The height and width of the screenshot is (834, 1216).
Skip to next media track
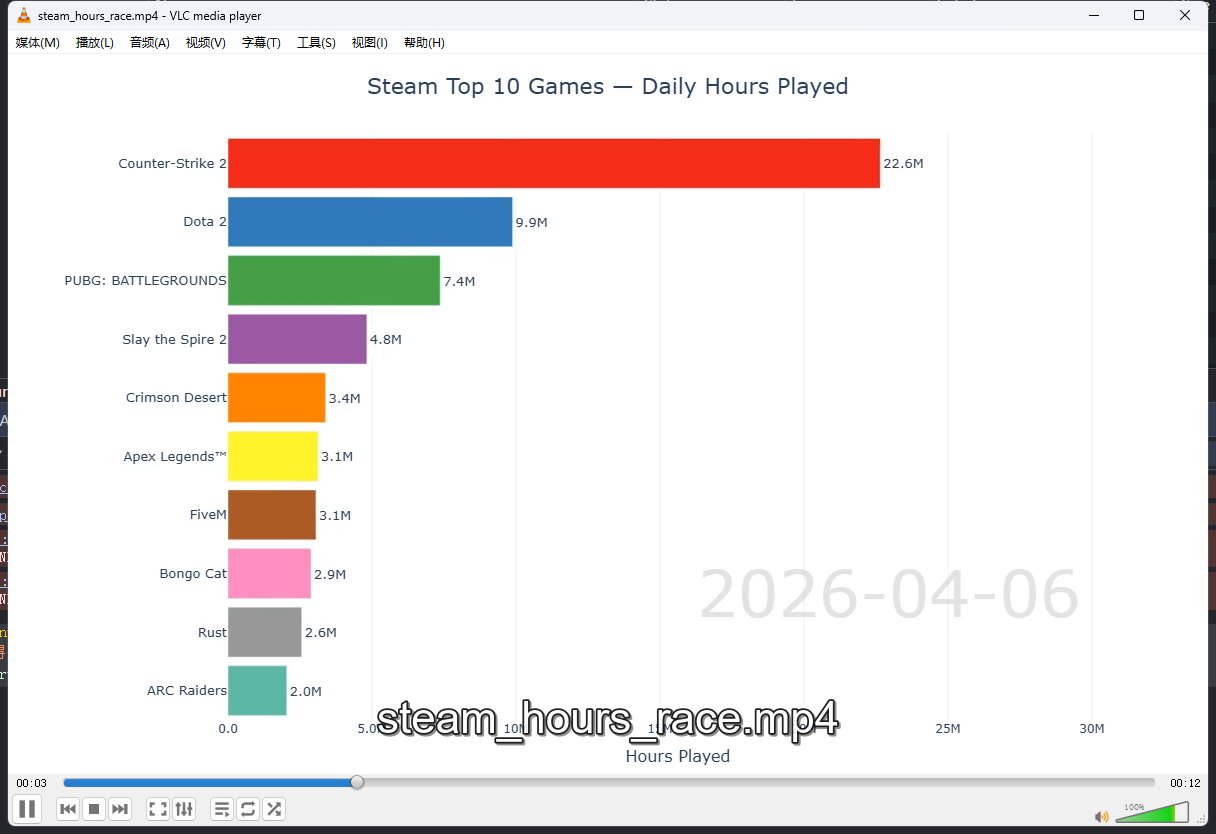point(120,809)
